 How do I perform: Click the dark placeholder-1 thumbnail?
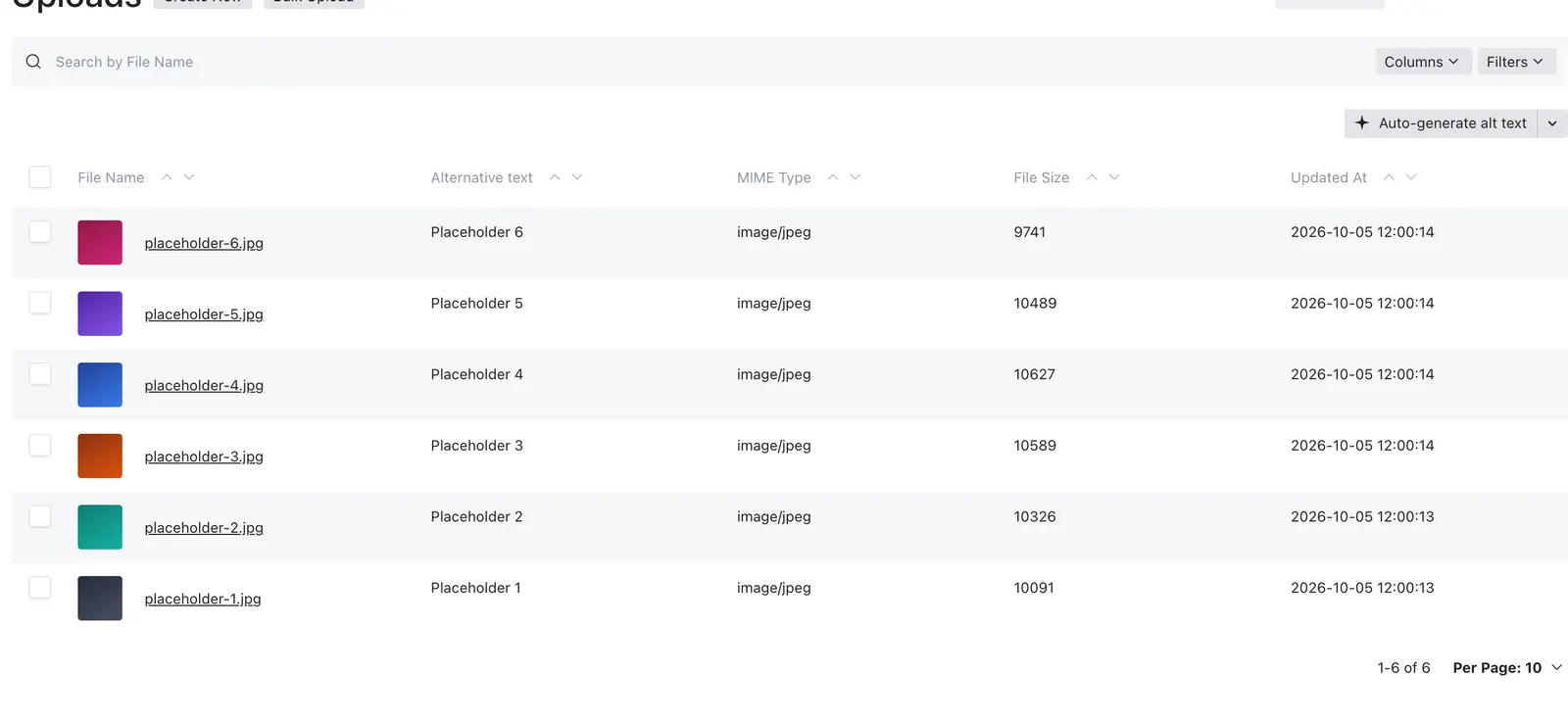click(100, 599)
